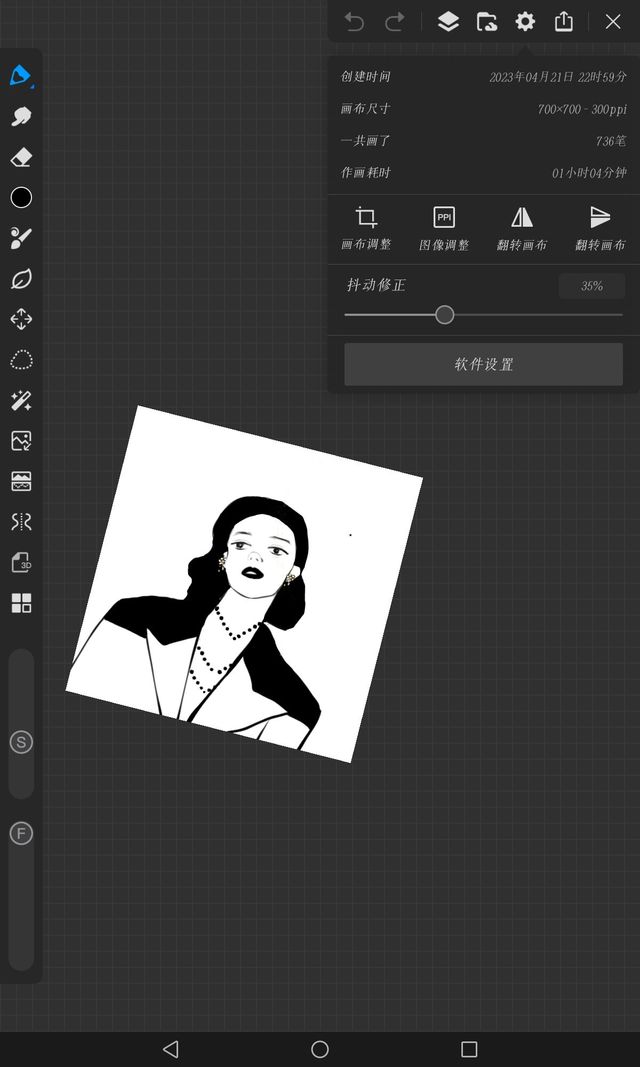Open the 3D model tool

point(21,563)
